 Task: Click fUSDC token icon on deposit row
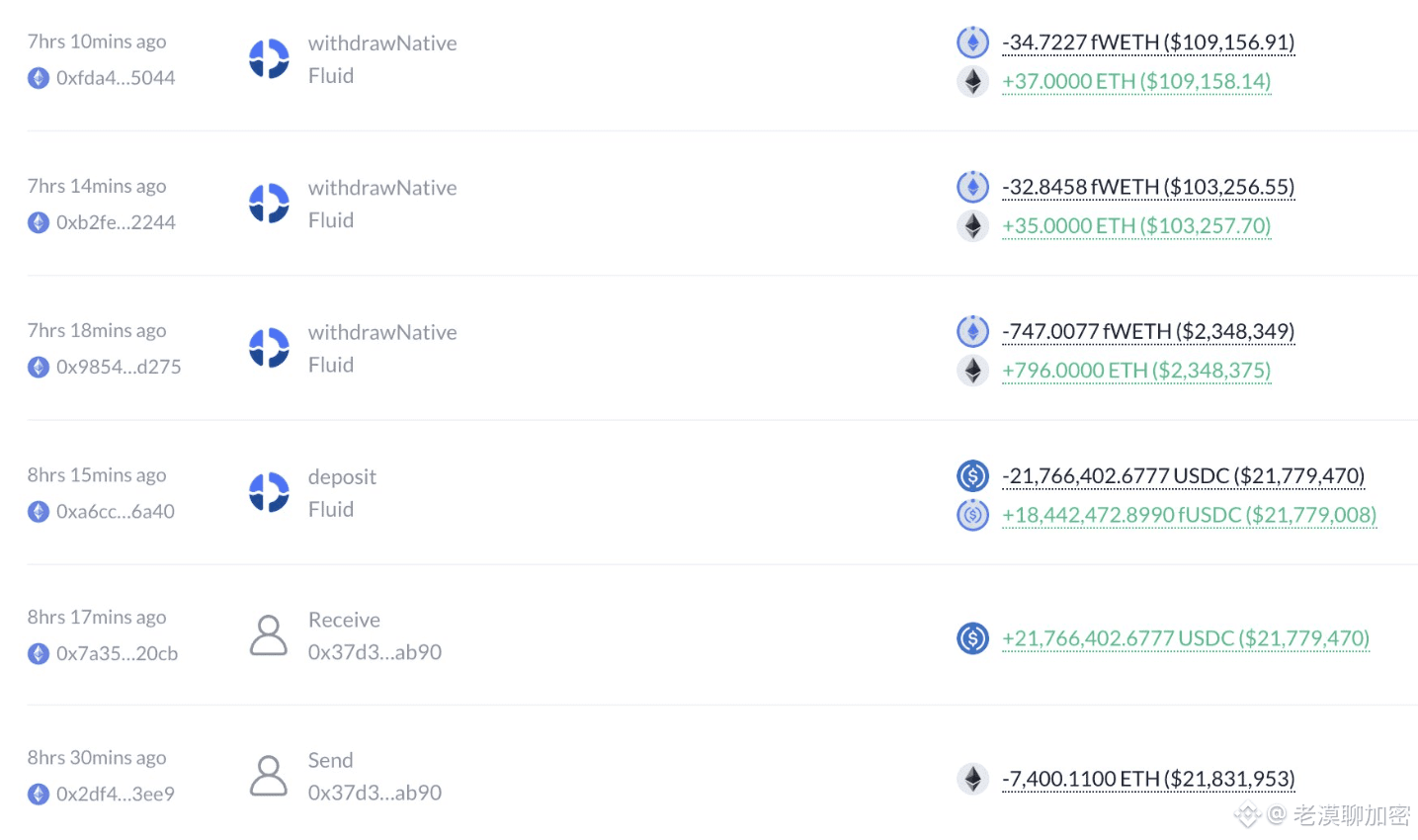pyautogui.click(x=972, y=515)
